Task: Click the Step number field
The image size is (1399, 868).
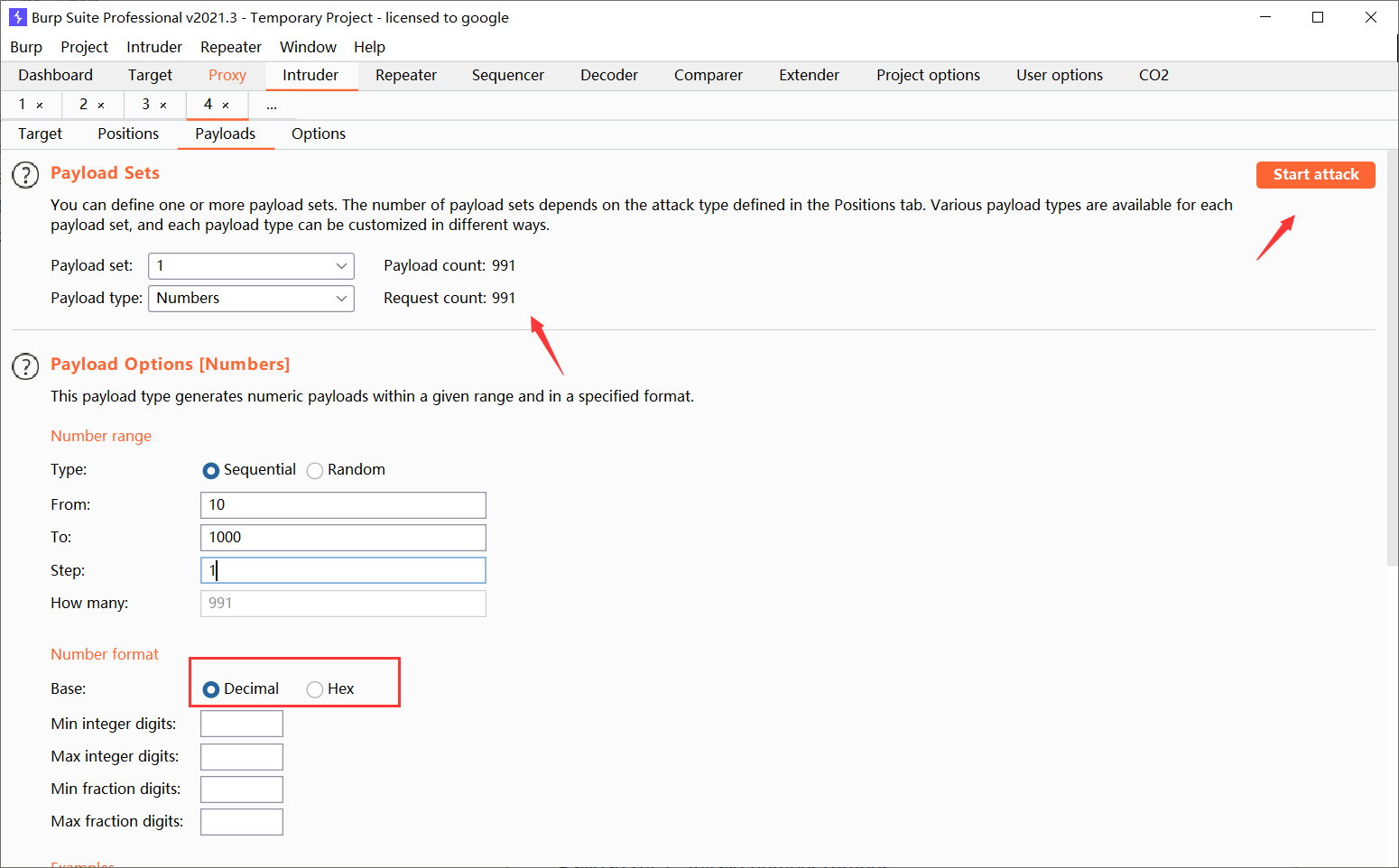Action: [343, 570]
